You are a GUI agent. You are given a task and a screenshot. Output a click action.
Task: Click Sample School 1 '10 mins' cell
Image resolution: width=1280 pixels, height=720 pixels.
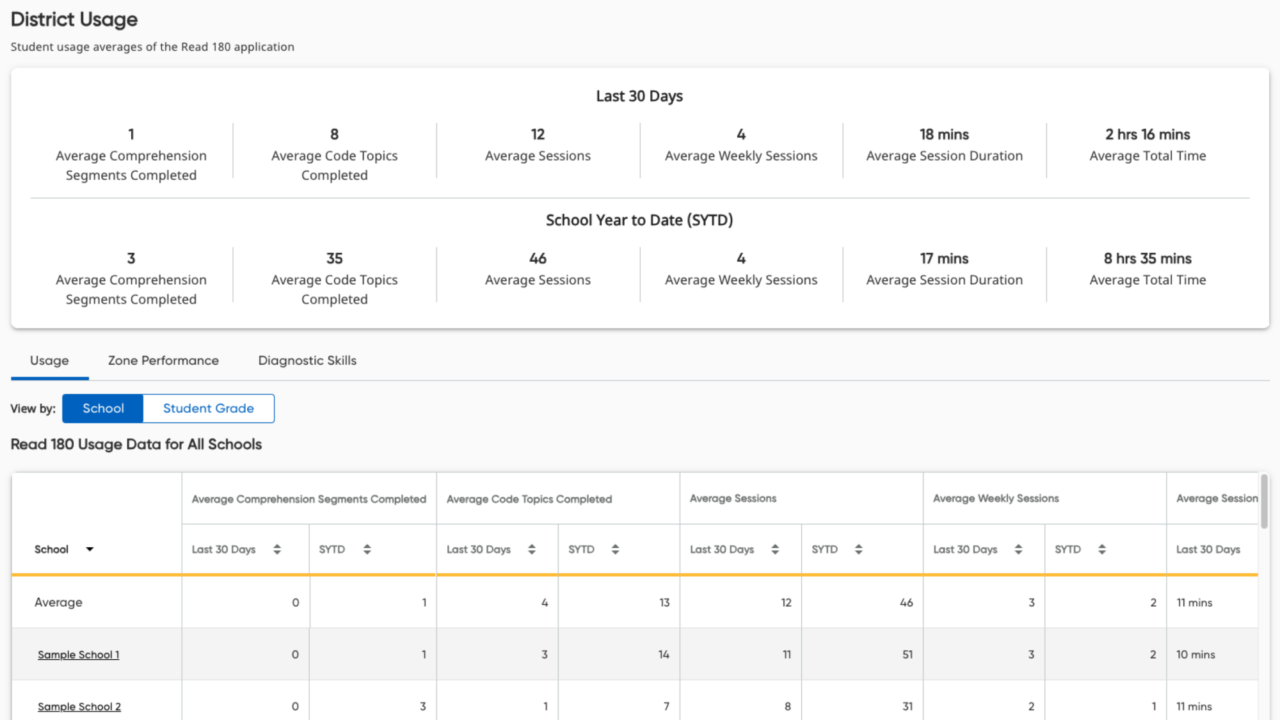pyautogui.click(x=1195, y=655)
